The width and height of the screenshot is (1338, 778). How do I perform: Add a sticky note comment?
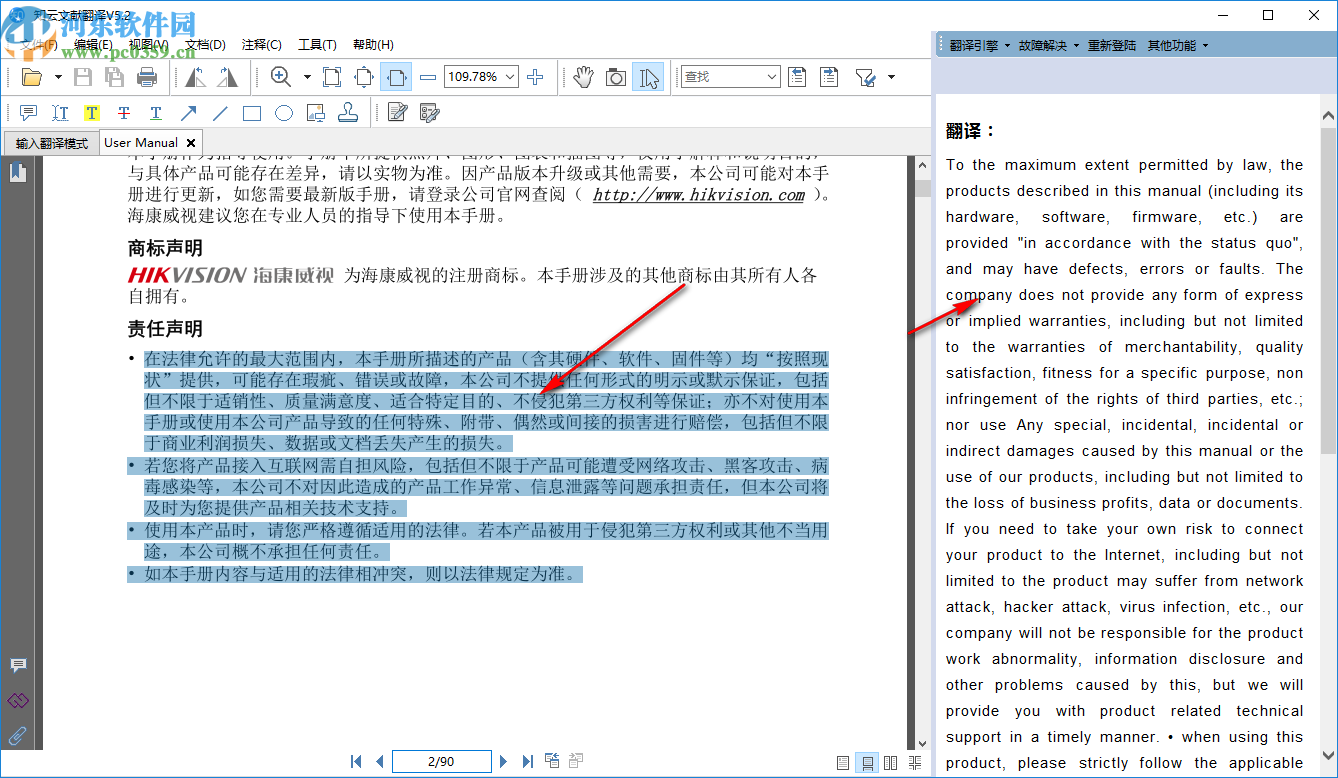click(x=28, y=113)
